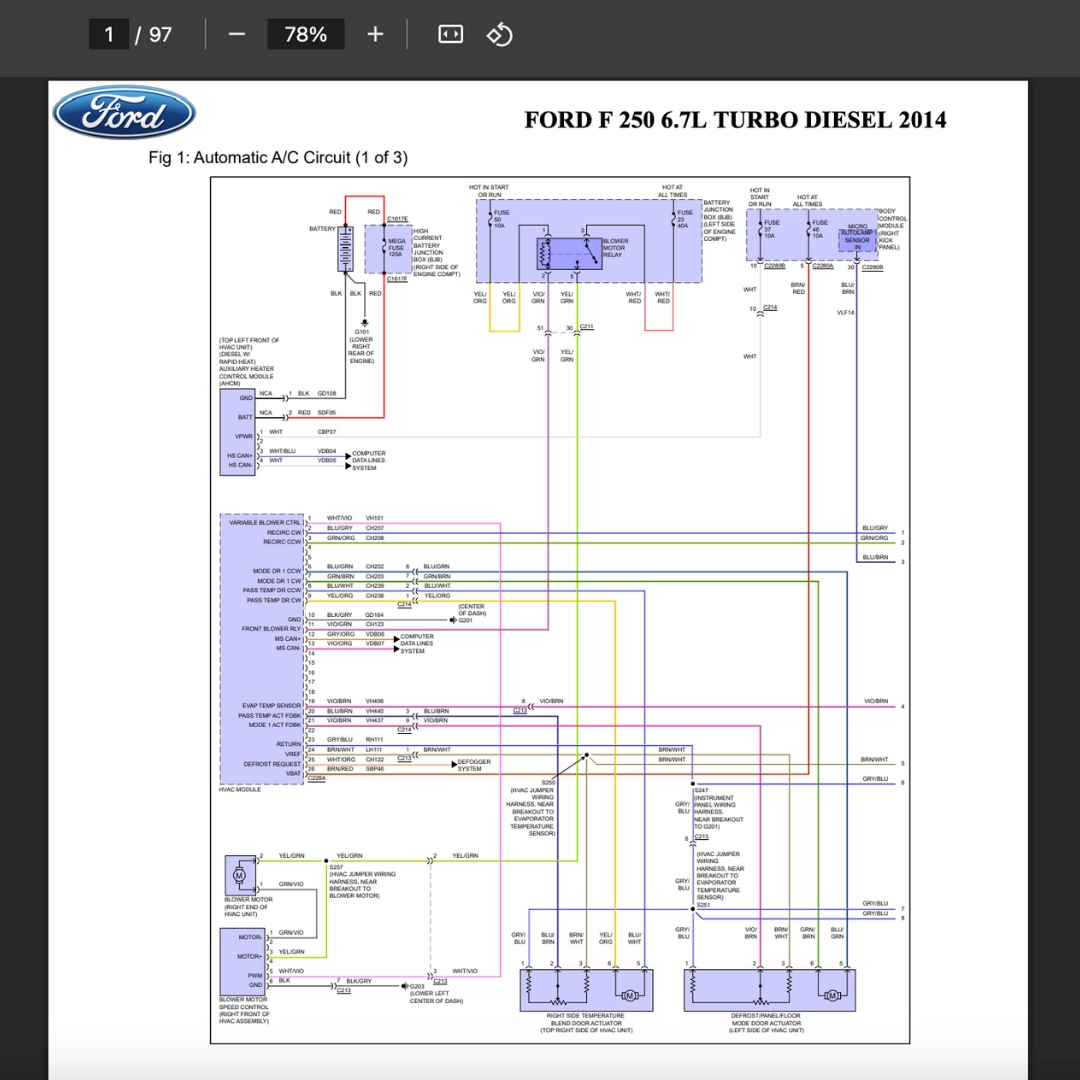Viewport: 1080px width, 1080px height.
Task: Click the right side temperature blend door actuator
Action: (x=585, y=991)
